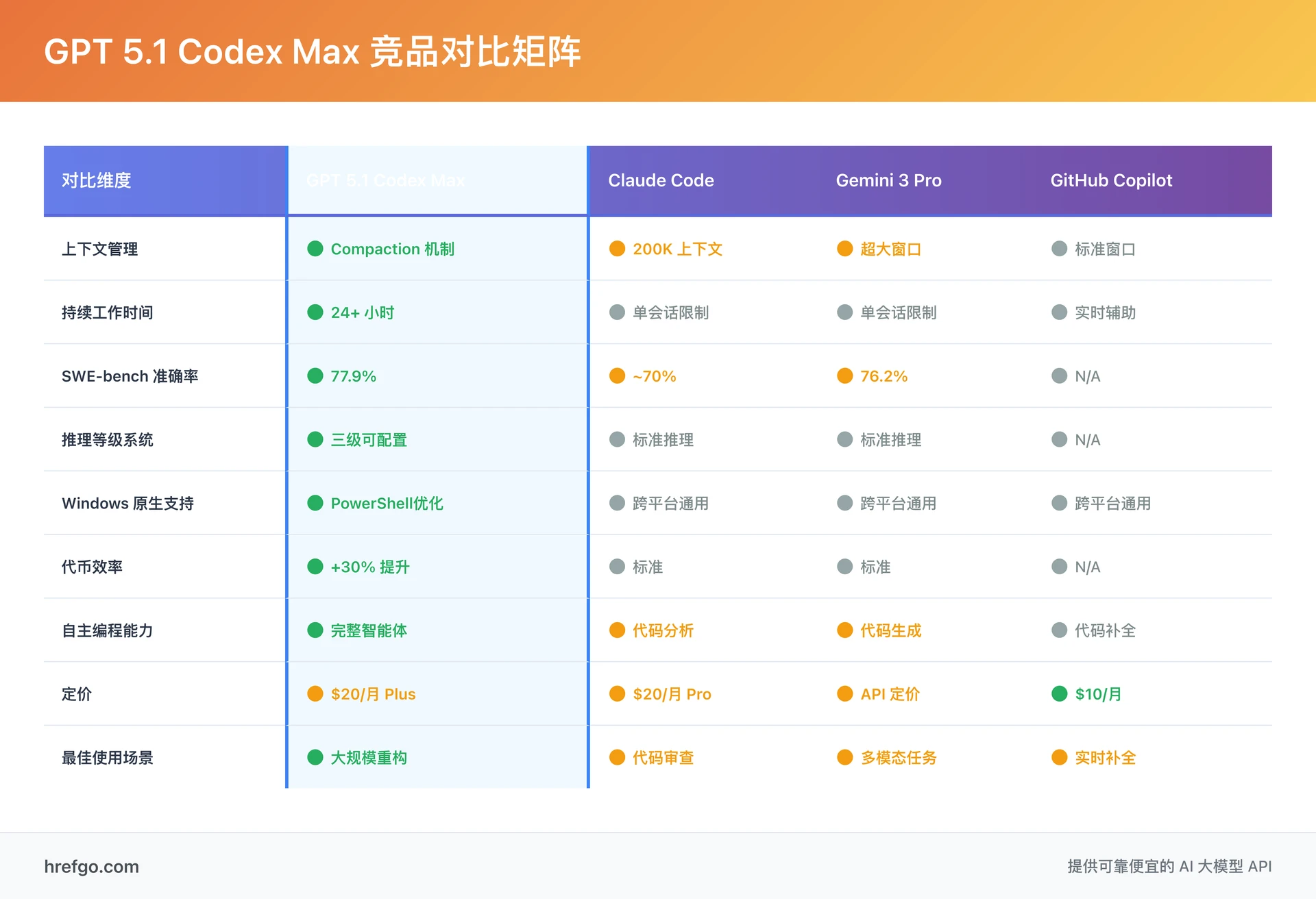Open the hrefgo.com link

(90, 866)
